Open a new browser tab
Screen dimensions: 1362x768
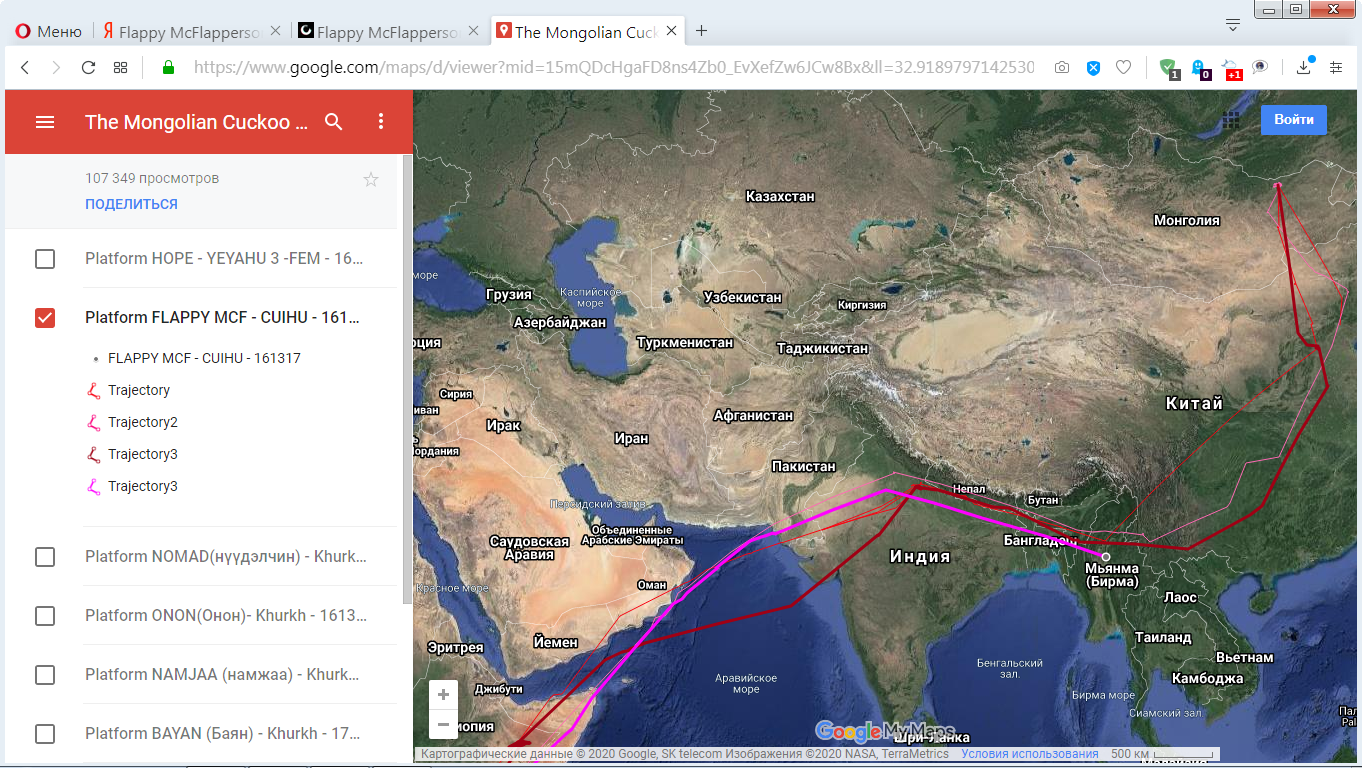coord(701,31)
